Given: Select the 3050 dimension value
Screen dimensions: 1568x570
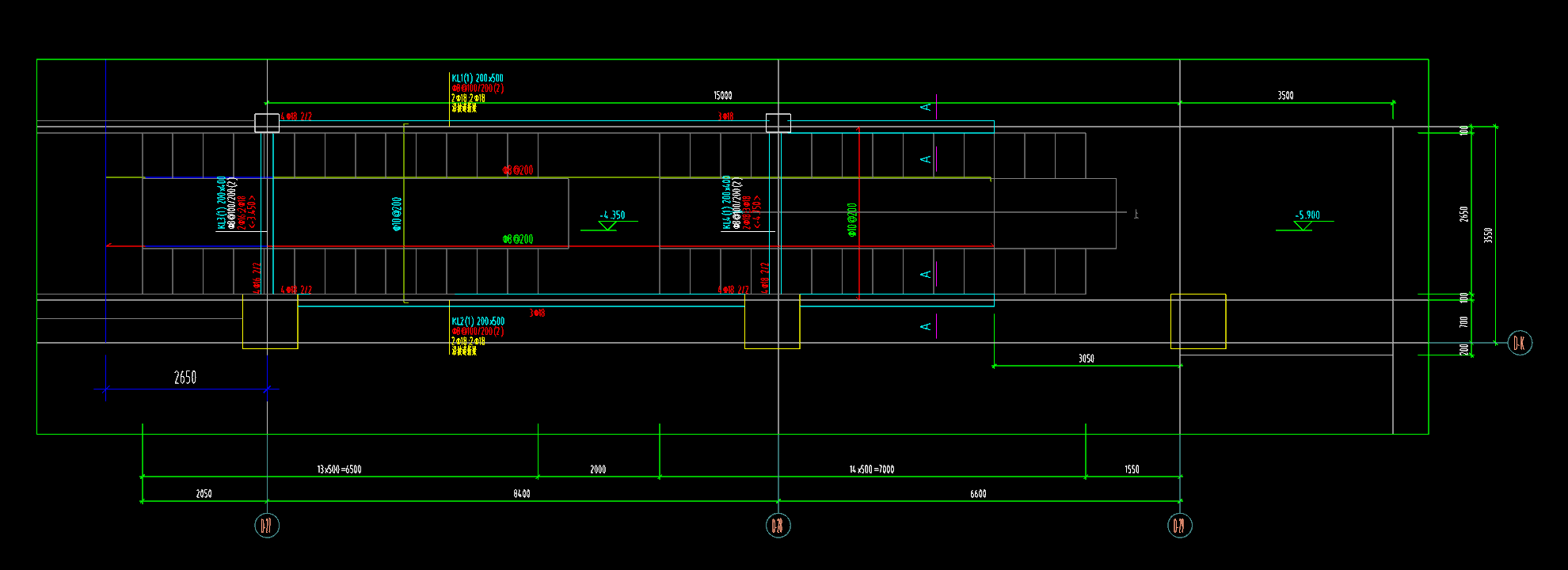Looking at the screenshot, I should point(1087,359).
